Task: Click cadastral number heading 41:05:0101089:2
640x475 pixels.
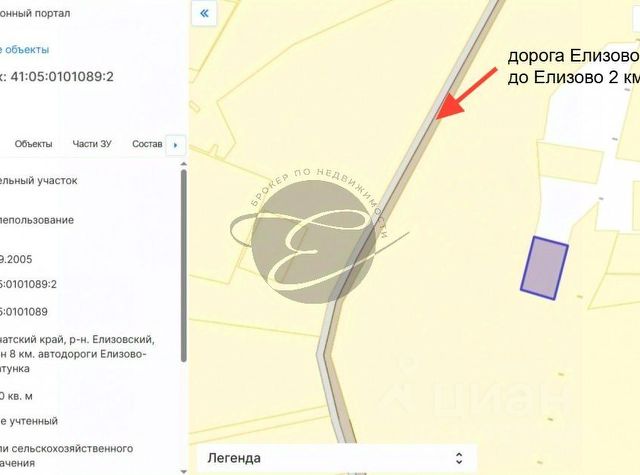Action: pyautogui.click(x=62, y=77)
